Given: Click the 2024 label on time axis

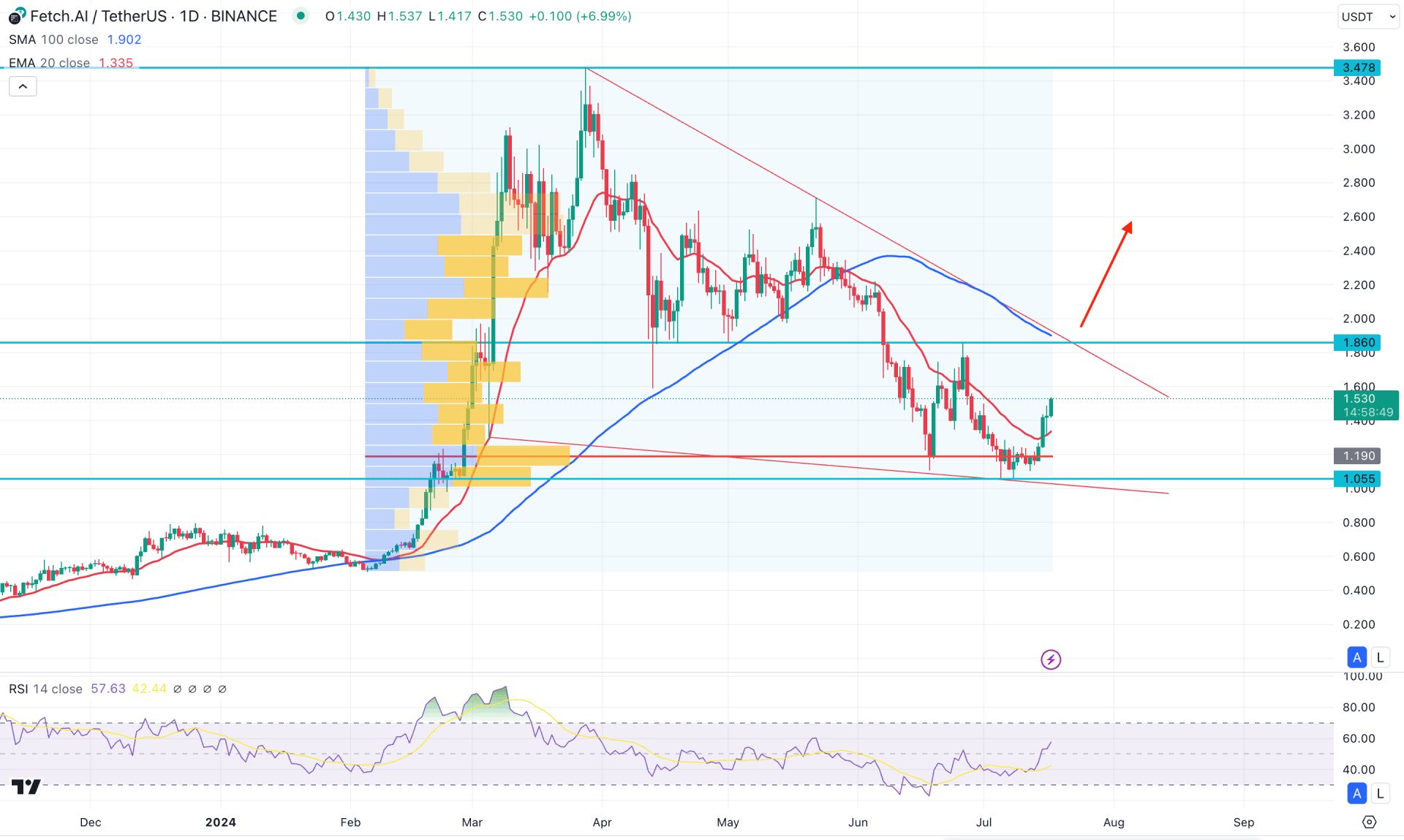Looking at the screenshot, I should [221, 822].
